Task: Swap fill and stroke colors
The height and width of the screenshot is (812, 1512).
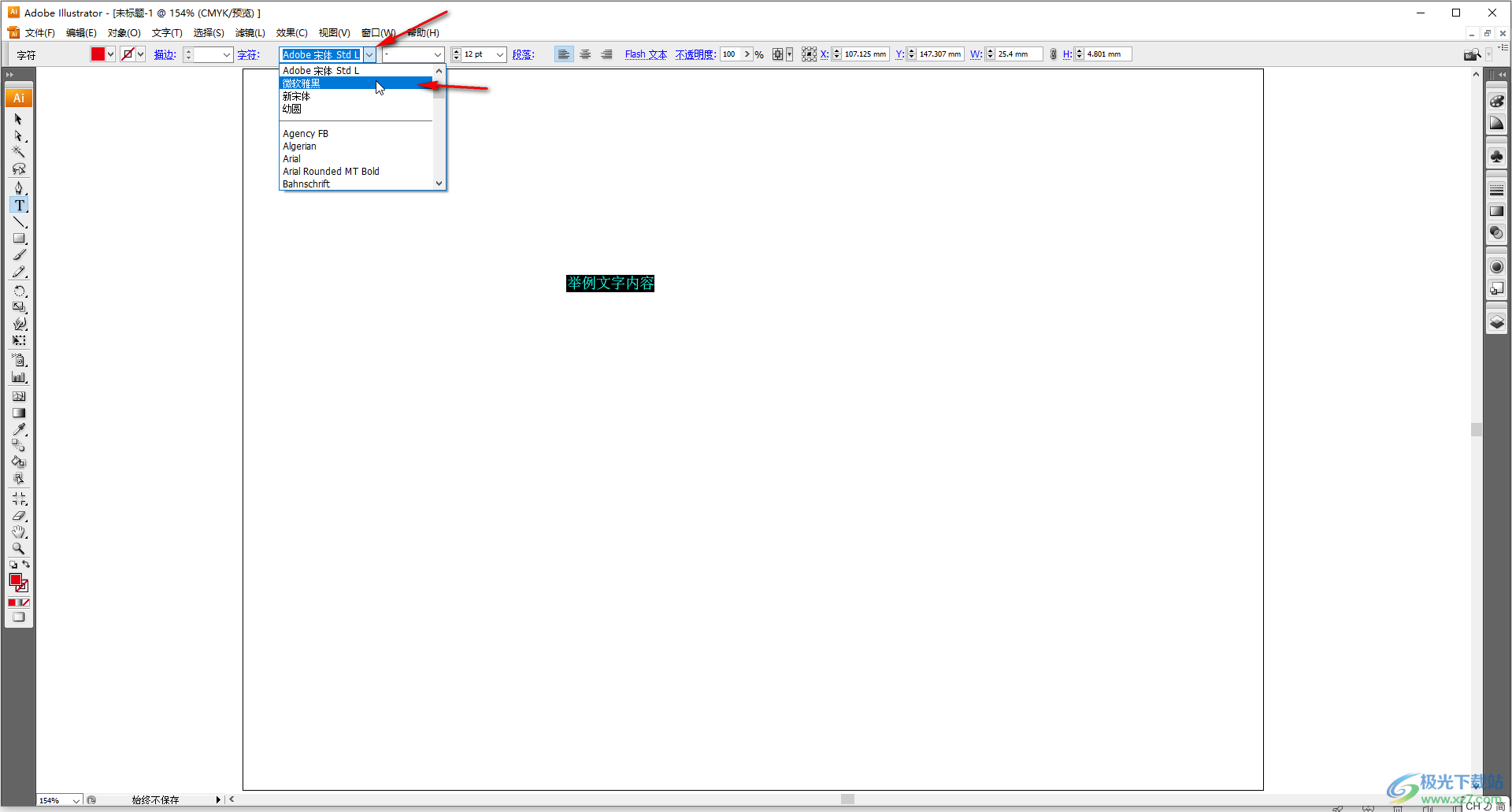Action: click(x=26, y=564)
